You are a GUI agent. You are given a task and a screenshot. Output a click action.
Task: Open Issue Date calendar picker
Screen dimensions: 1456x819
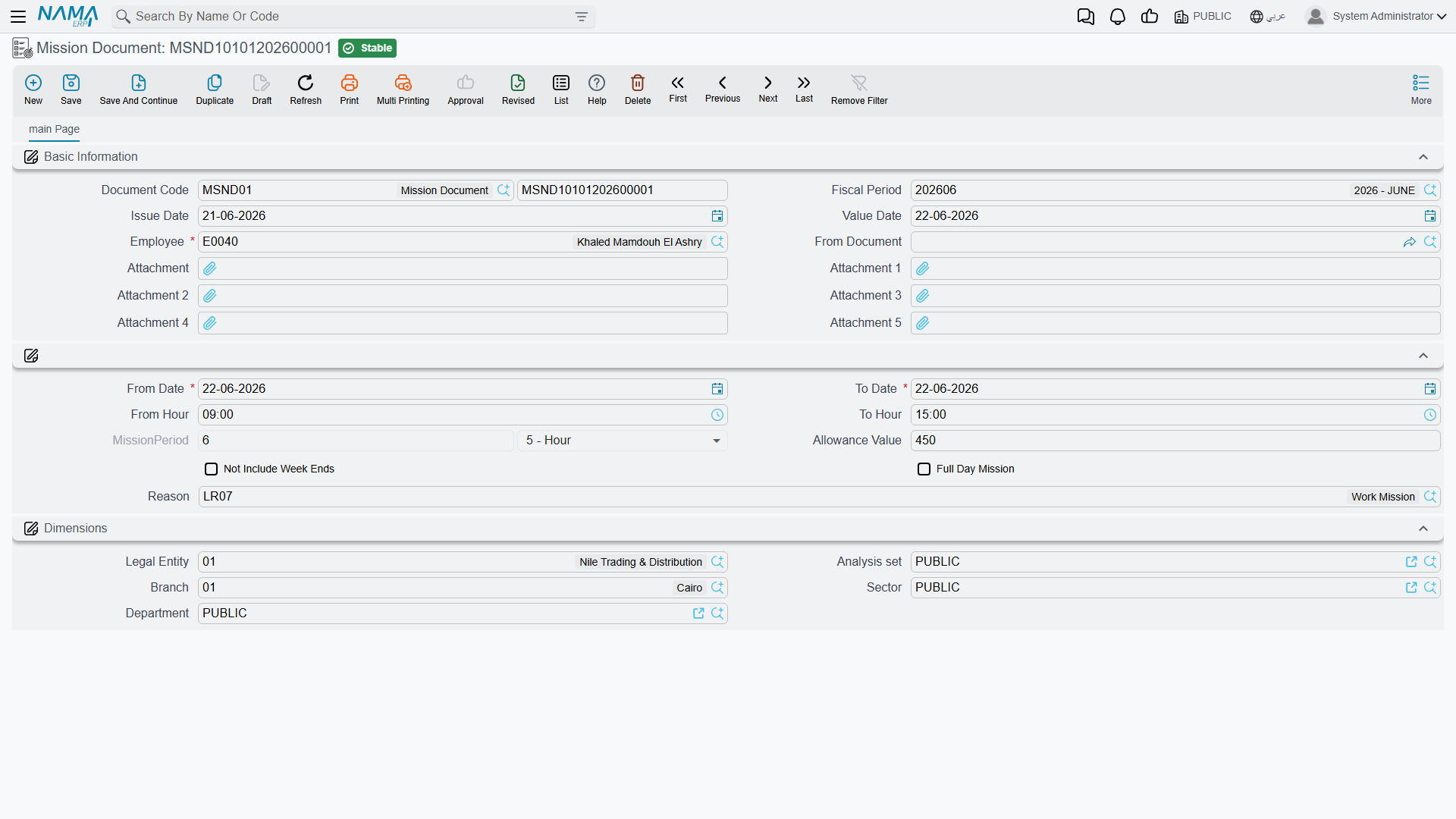pyautogui.click(x=717, y=216)
